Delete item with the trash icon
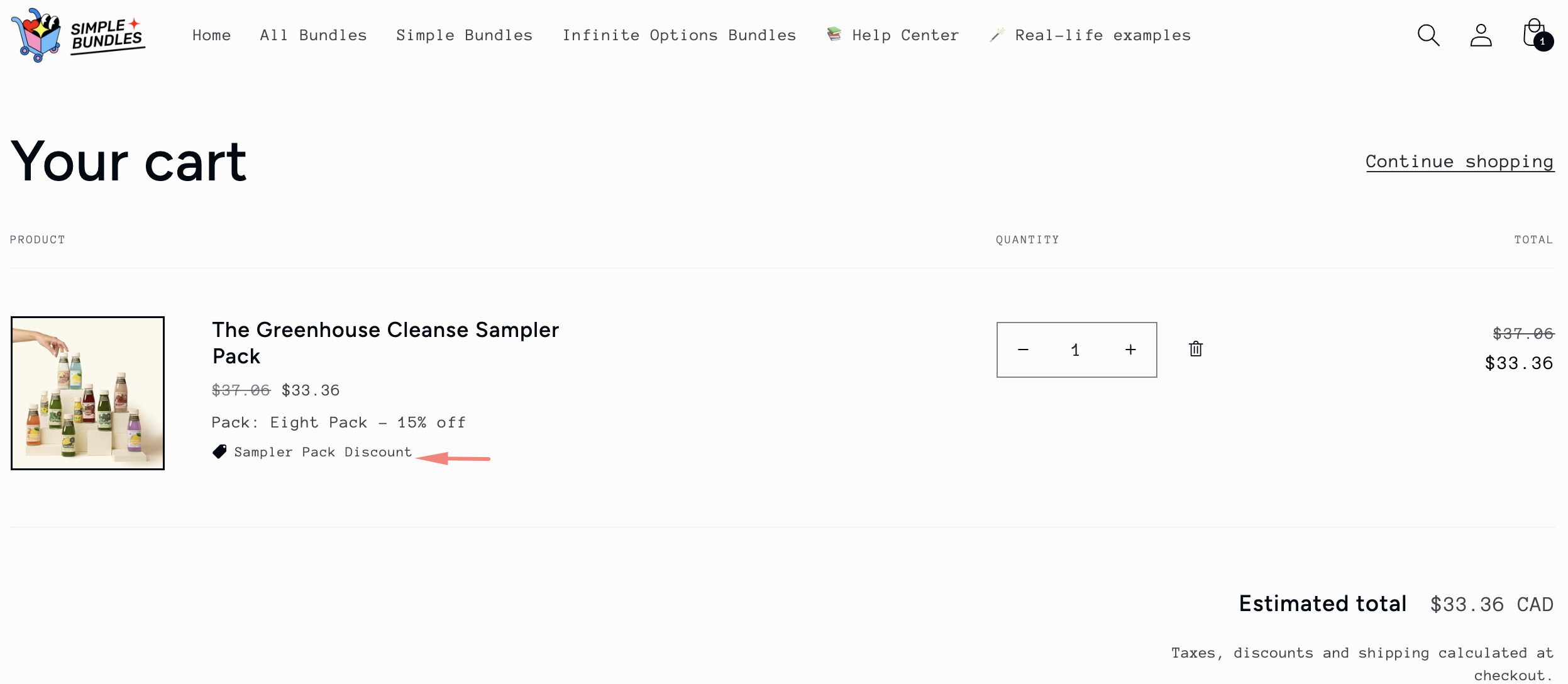Image resolution: width=1568 pixels, height=684 pixels. (x=1196, y=349)
